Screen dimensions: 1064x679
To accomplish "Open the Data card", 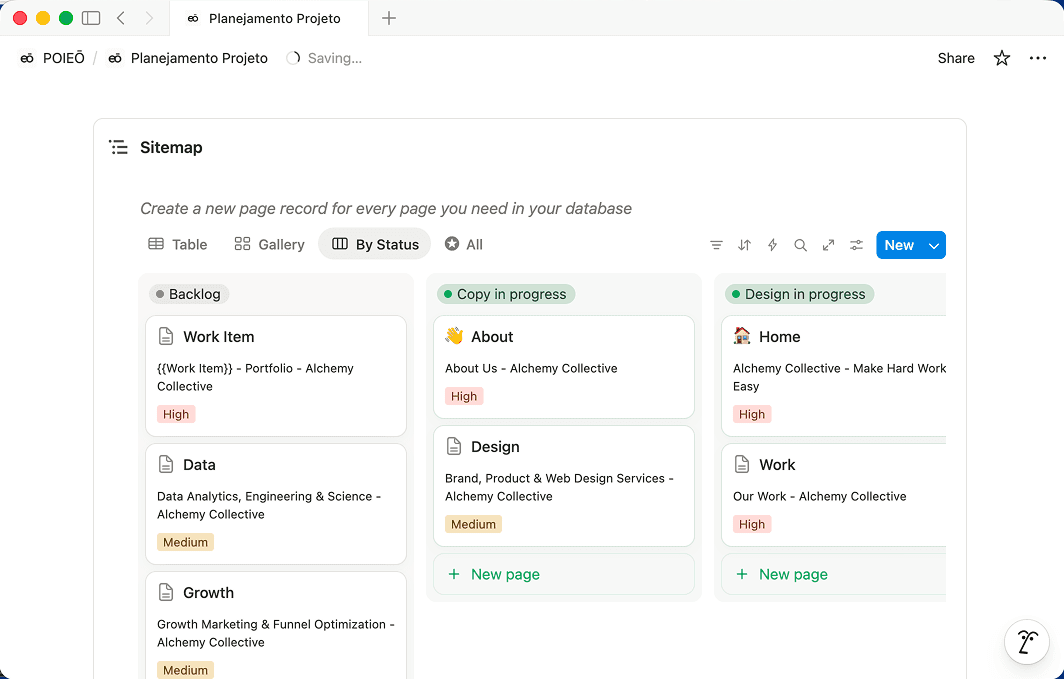I will (276, 504).
